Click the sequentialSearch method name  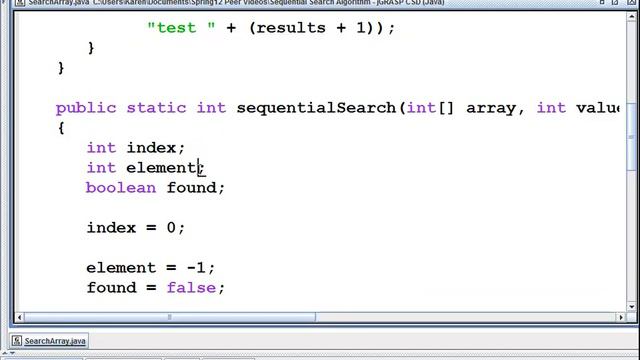click(x=316, y=108)
